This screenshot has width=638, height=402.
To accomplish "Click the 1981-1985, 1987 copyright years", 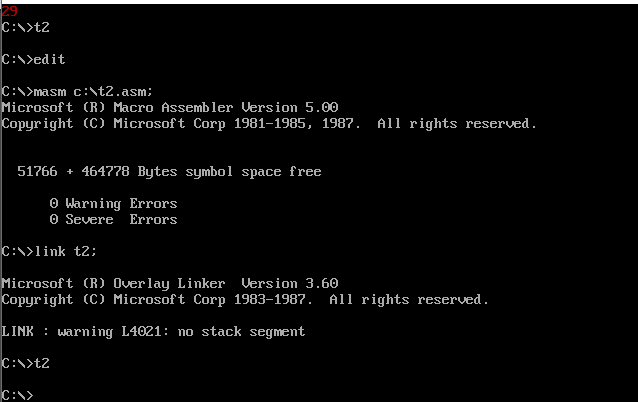I will [x=285, y=123].
